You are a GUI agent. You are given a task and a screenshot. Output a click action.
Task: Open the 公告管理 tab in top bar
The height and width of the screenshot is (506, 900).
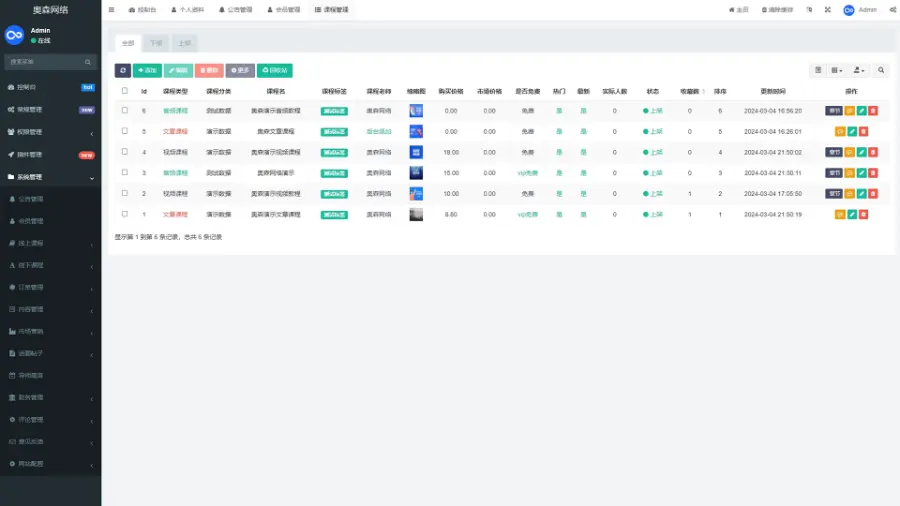(x=235, y=9)
